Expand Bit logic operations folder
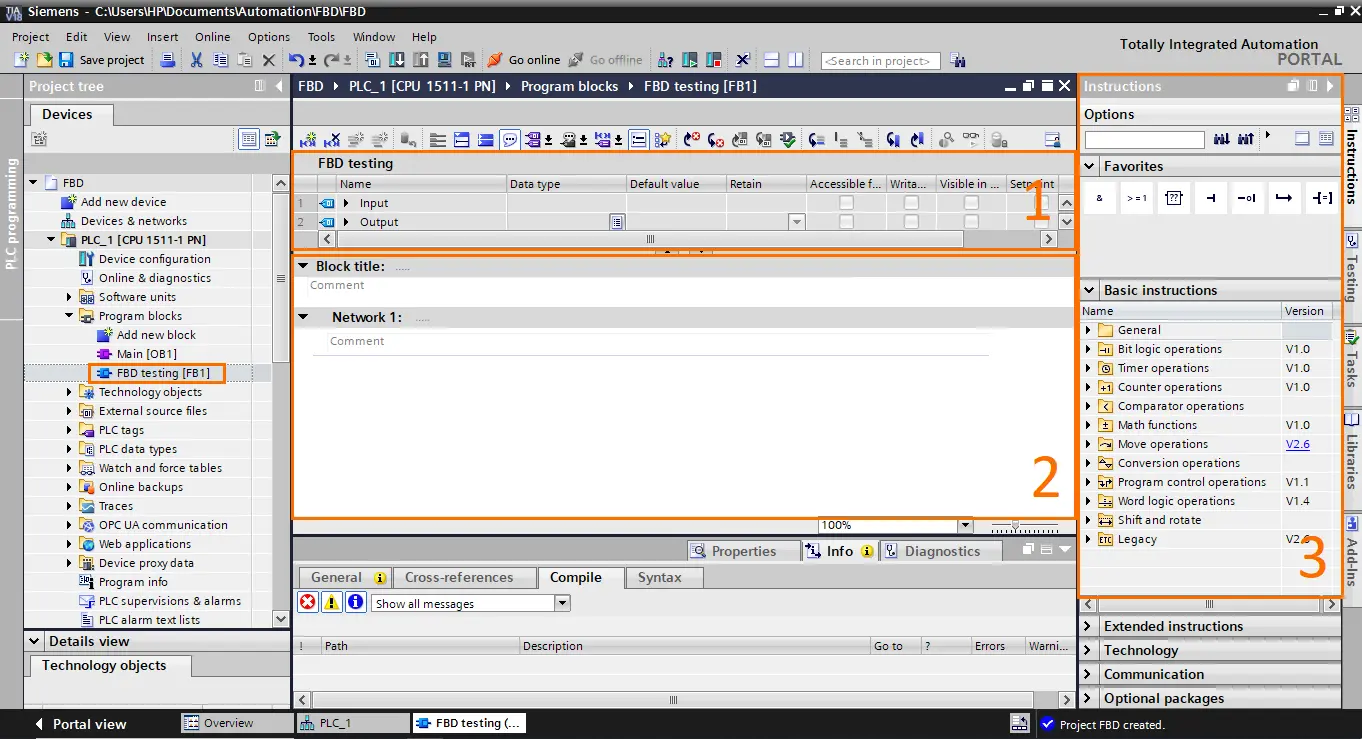 pos(1089,349)
